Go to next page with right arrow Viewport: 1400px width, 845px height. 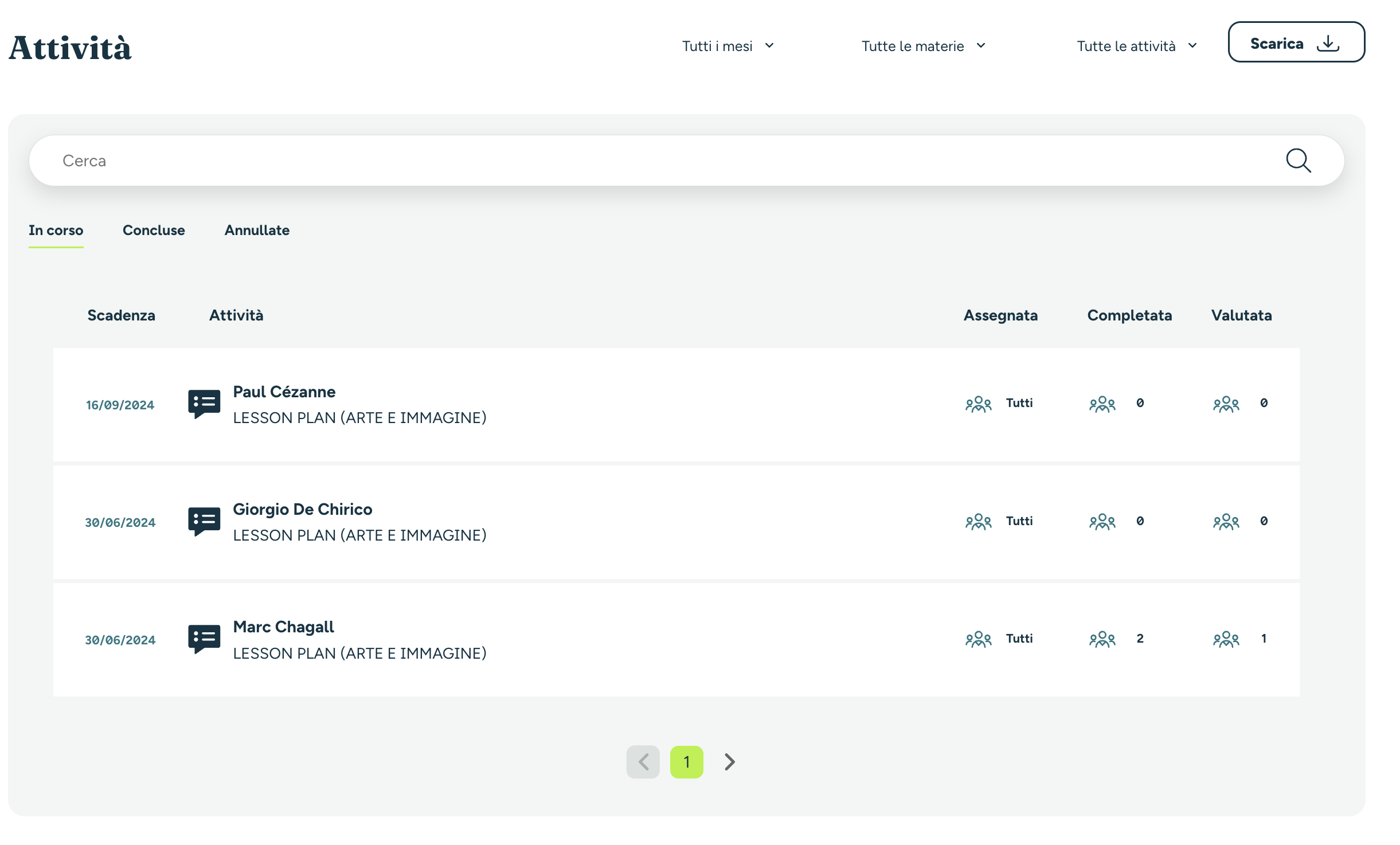coord(729,762)
